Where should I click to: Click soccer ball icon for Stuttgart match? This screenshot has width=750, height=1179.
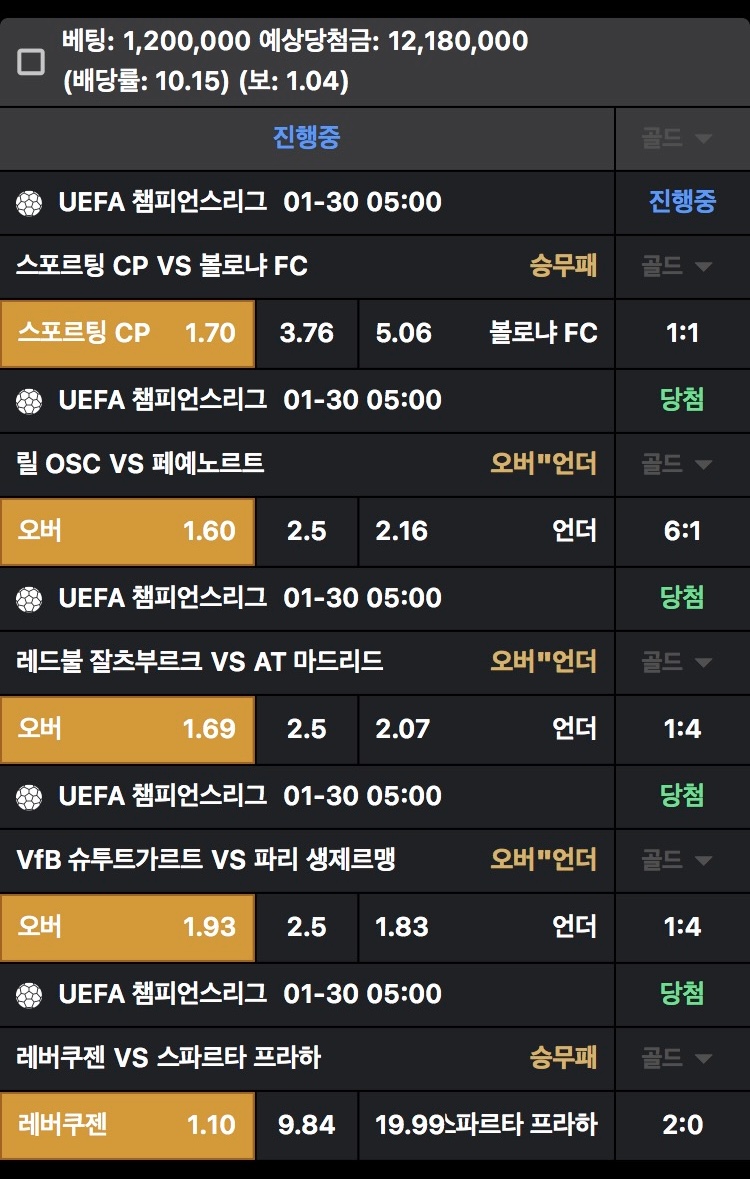(29, 797)
